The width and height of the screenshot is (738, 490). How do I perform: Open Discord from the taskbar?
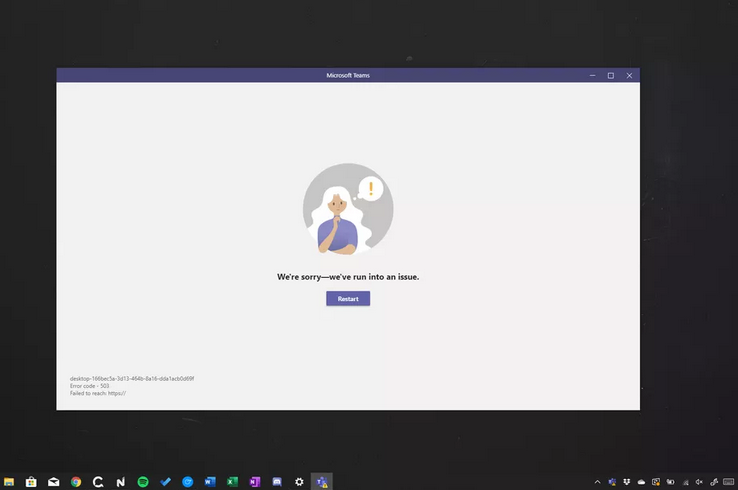point(277,482)
